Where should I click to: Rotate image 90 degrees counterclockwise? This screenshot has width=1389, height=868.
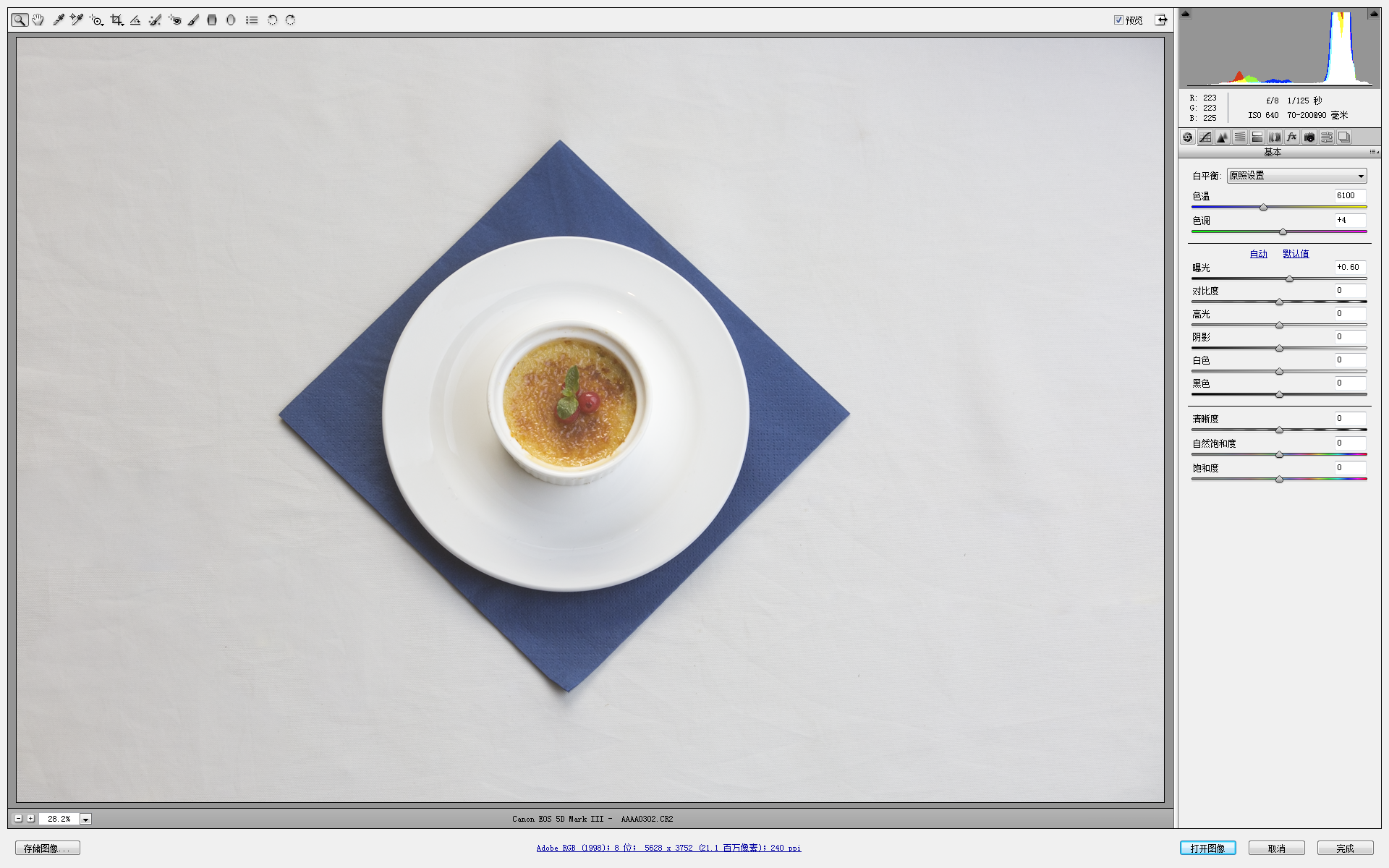(x=272, y=20)
